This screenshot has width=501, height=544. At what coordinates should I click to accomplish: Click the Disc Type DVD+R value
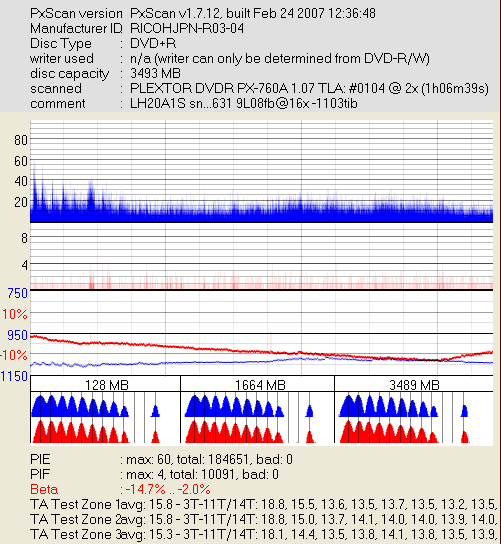(153, 44)
